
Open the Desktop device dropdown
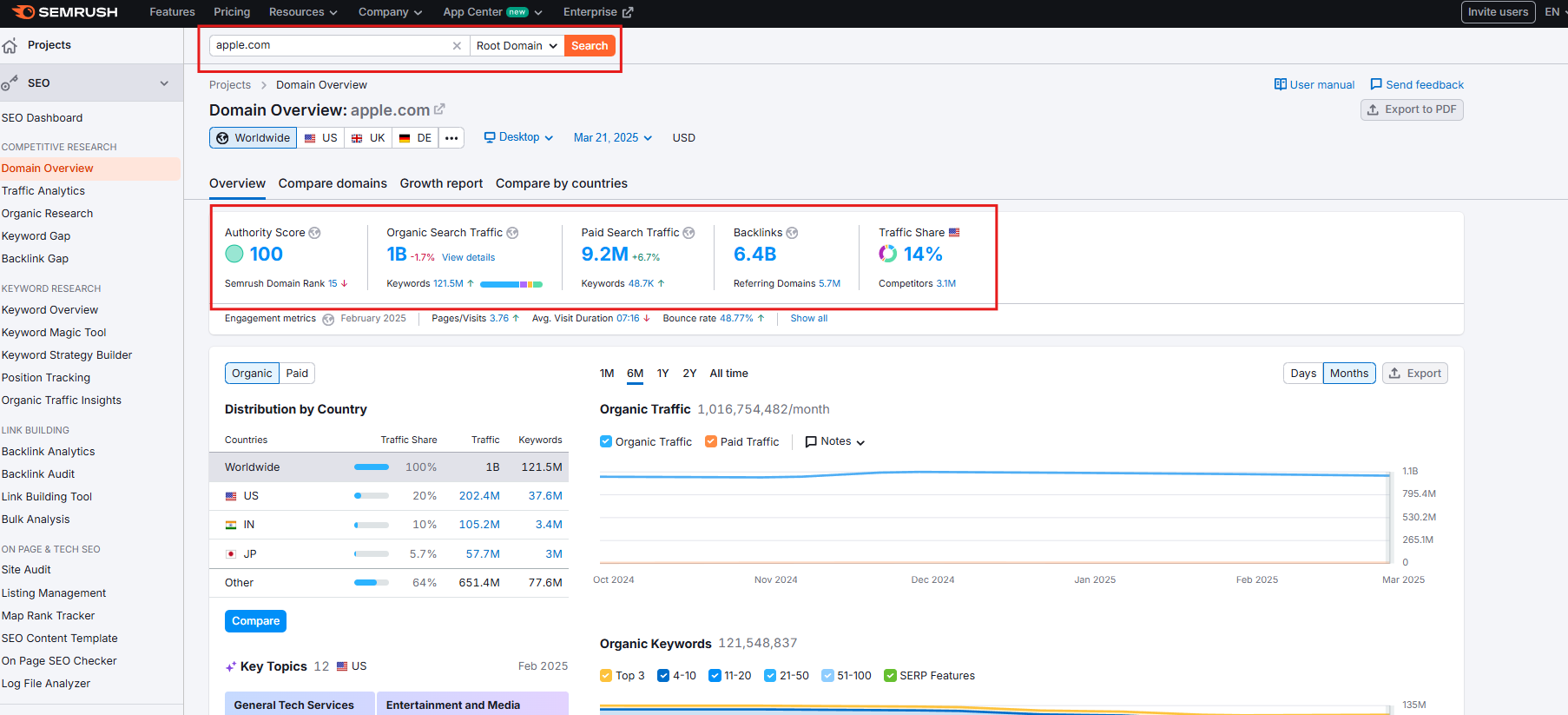tap(518, 137)
